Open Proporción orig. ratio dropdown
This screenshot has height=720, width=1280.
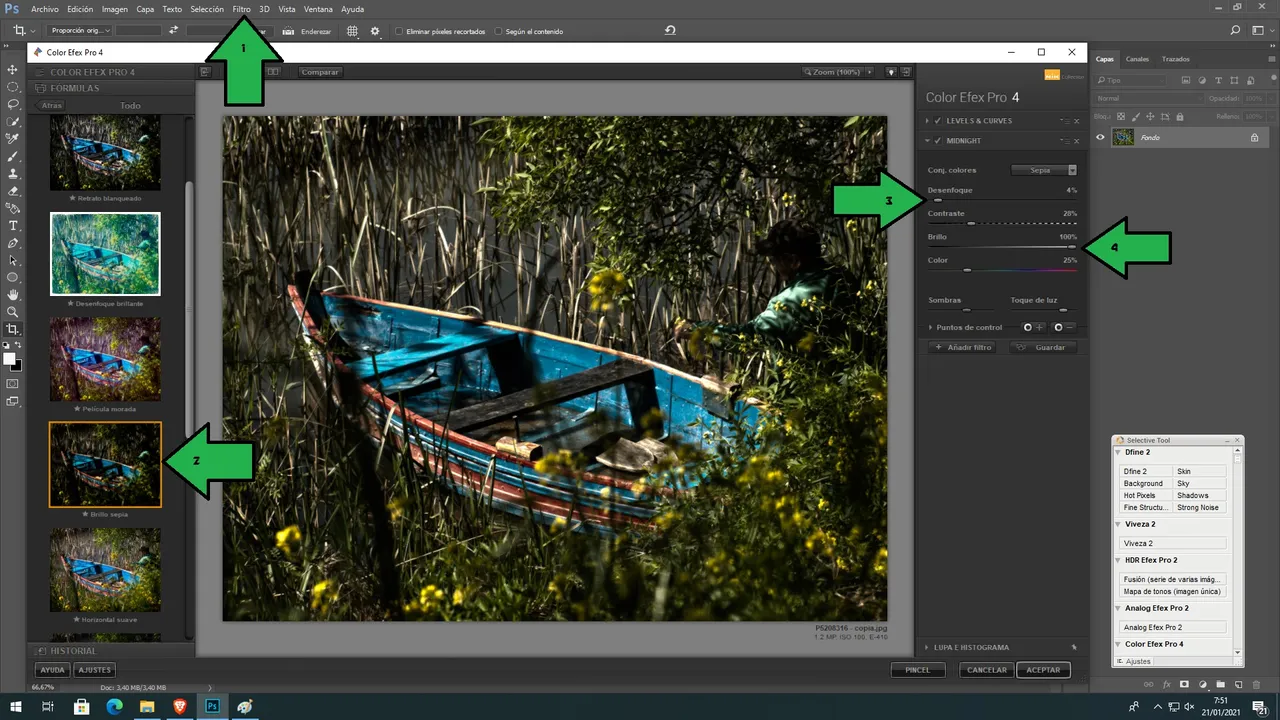click(80, 31)
